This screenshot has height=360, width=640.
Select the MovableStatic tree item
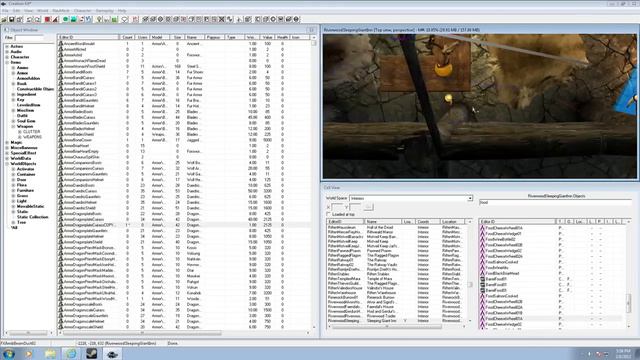(x=30, y=207)
